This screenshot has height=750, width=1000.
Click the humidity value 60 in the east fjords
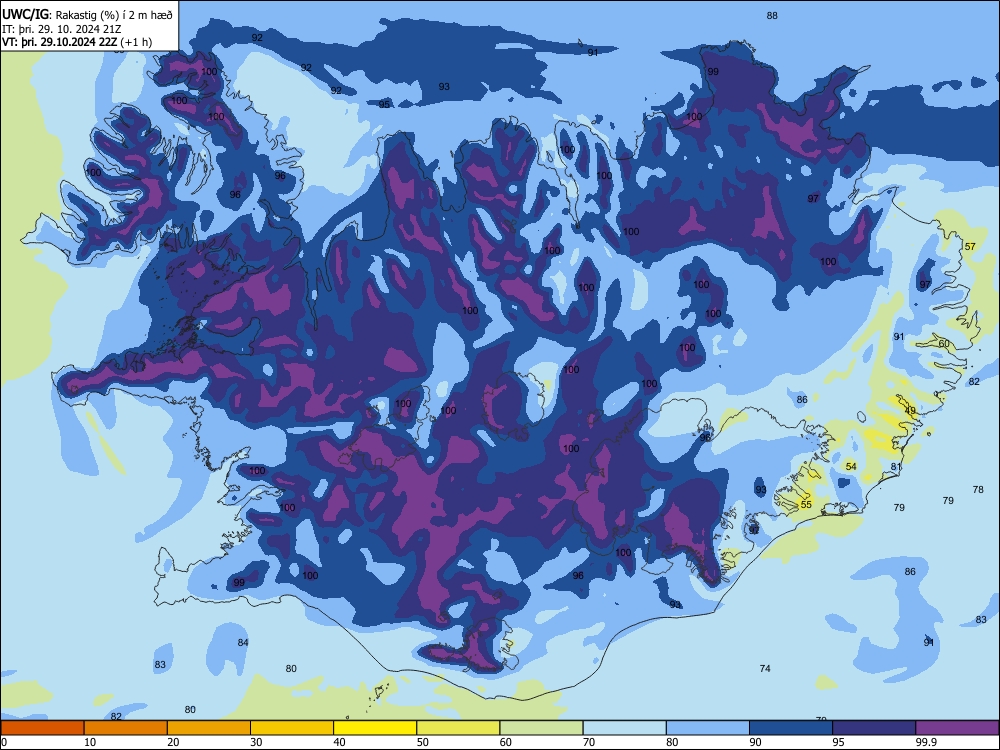[x=944, y=344]
